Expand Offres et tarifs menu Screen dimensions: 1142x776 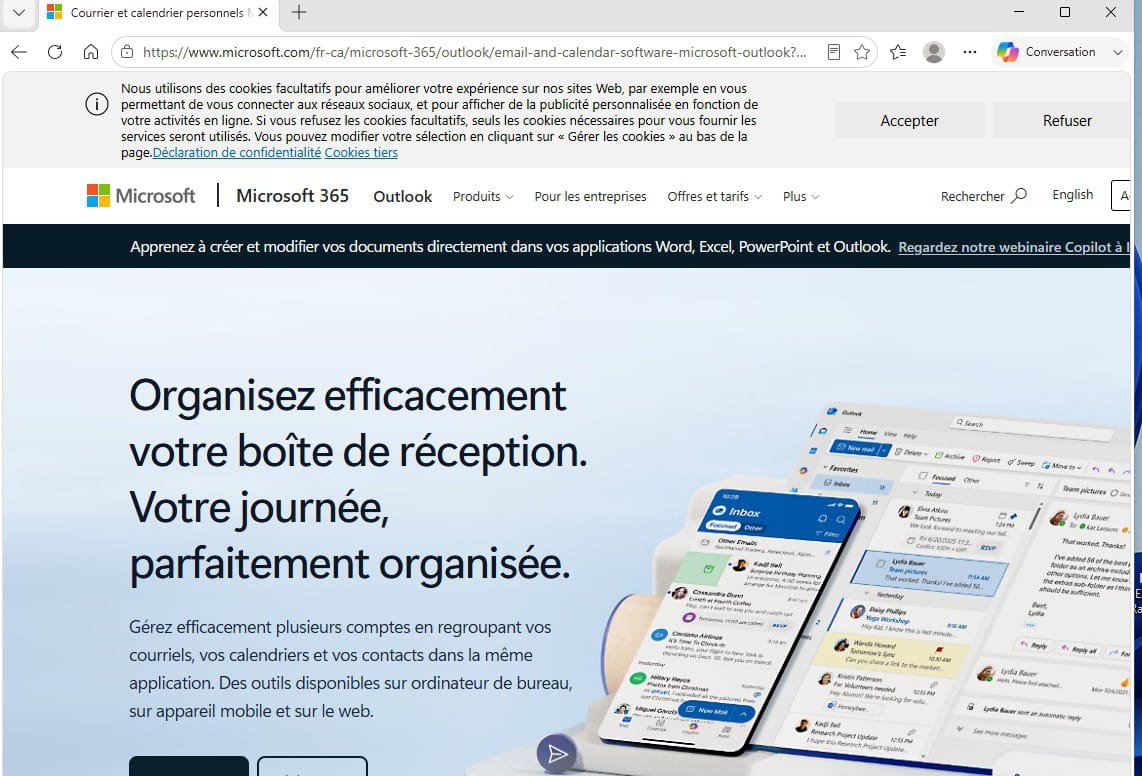click(714, 196)
